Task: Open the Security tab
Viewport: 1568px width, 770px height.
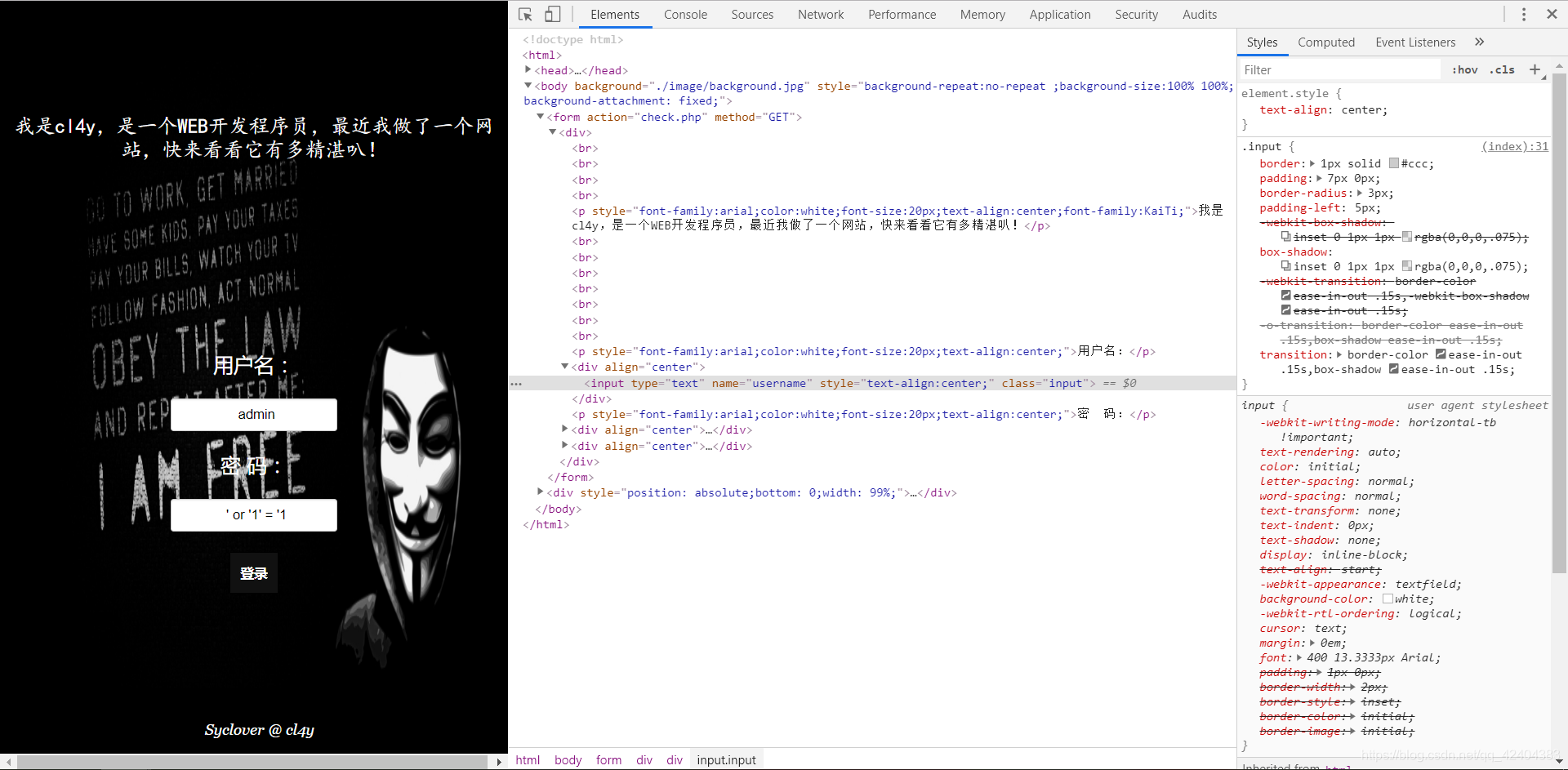Action: (x=1136, y=14)
